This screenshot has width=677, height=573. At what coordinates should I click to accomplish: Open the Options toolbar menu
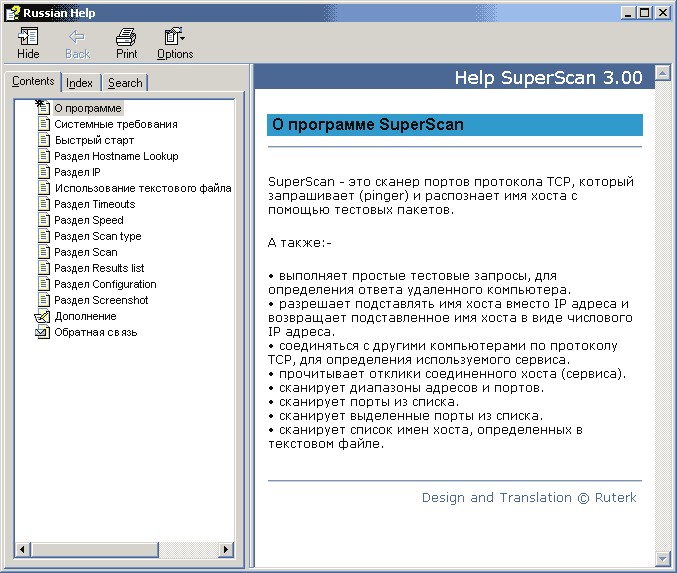174,37
